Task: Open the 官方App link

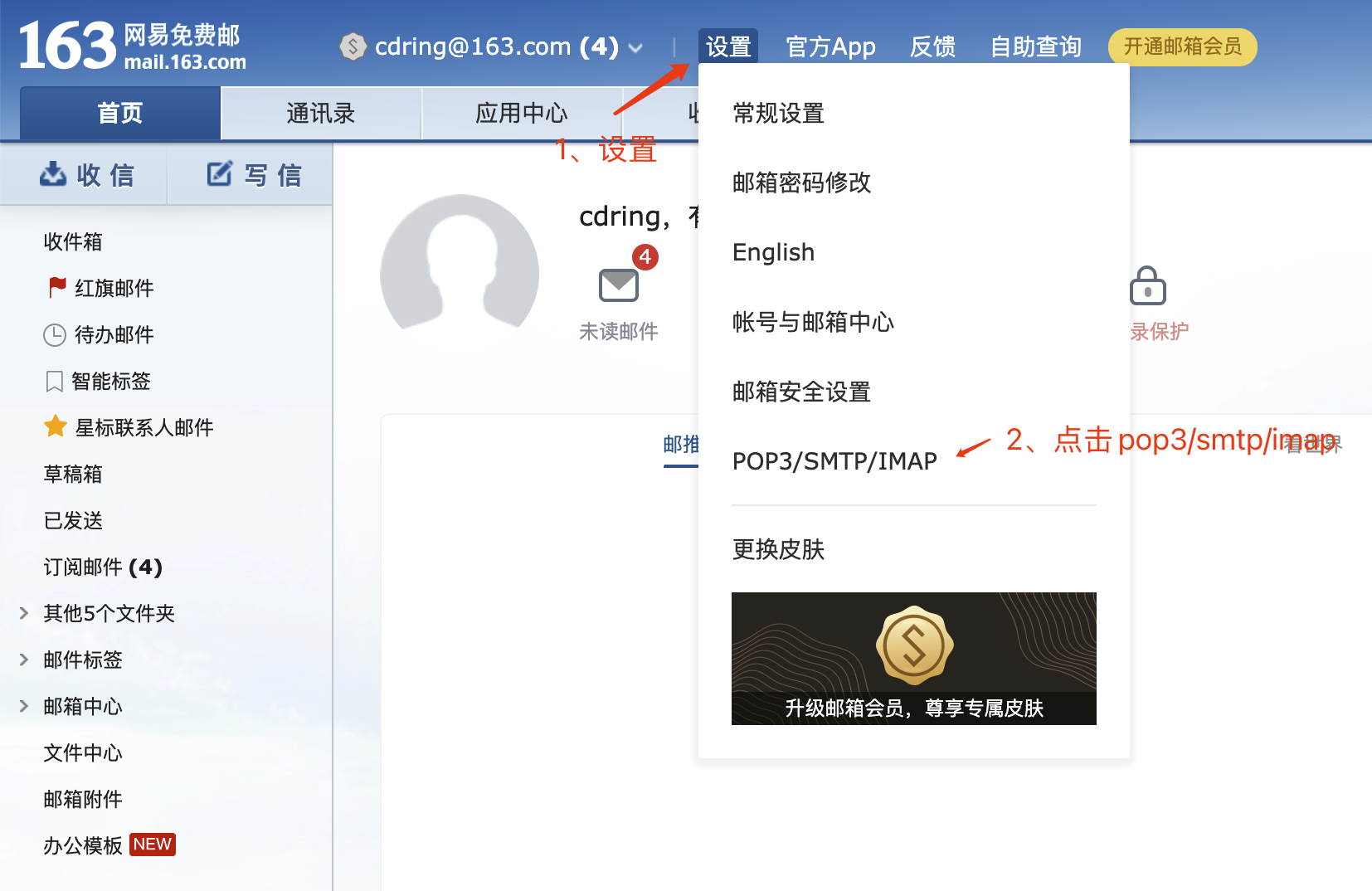Action: pyautogui.click(x=830, y=46)
